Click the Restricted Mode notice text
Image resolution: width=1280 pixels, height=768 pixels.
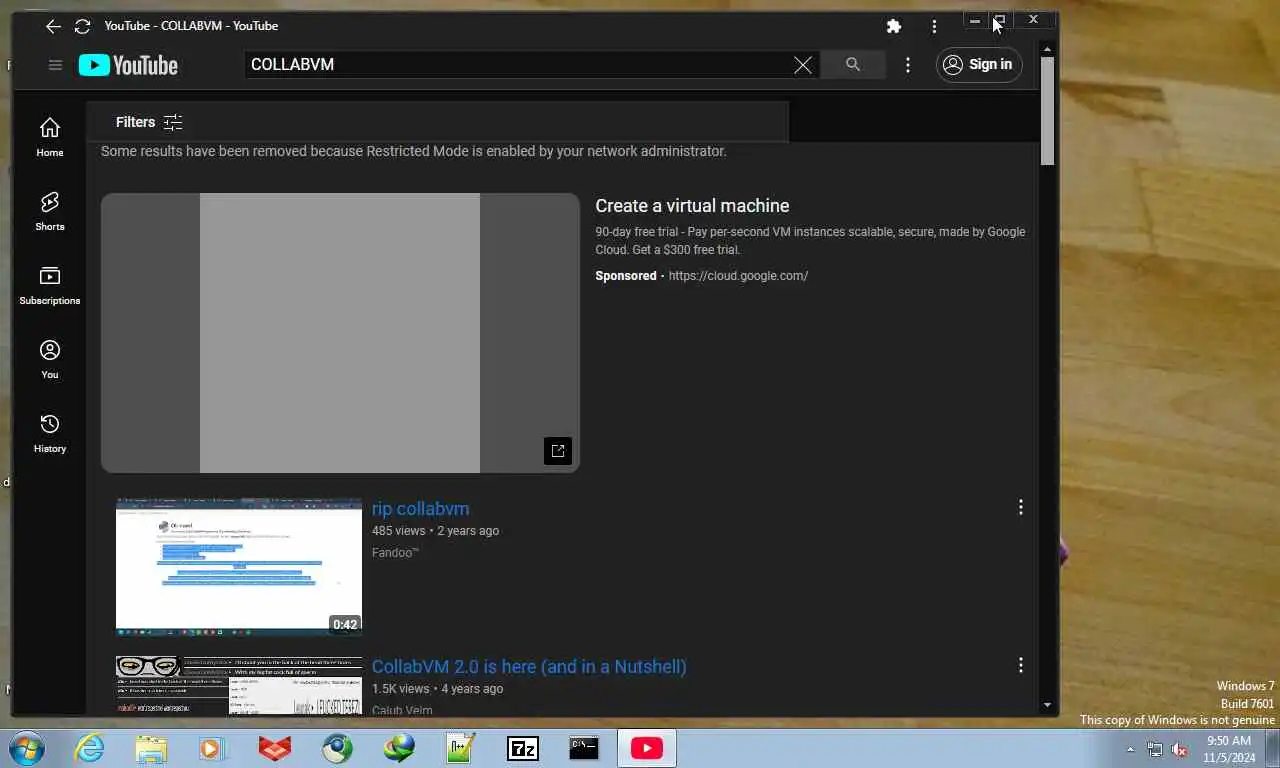click(x=413, y=152)
